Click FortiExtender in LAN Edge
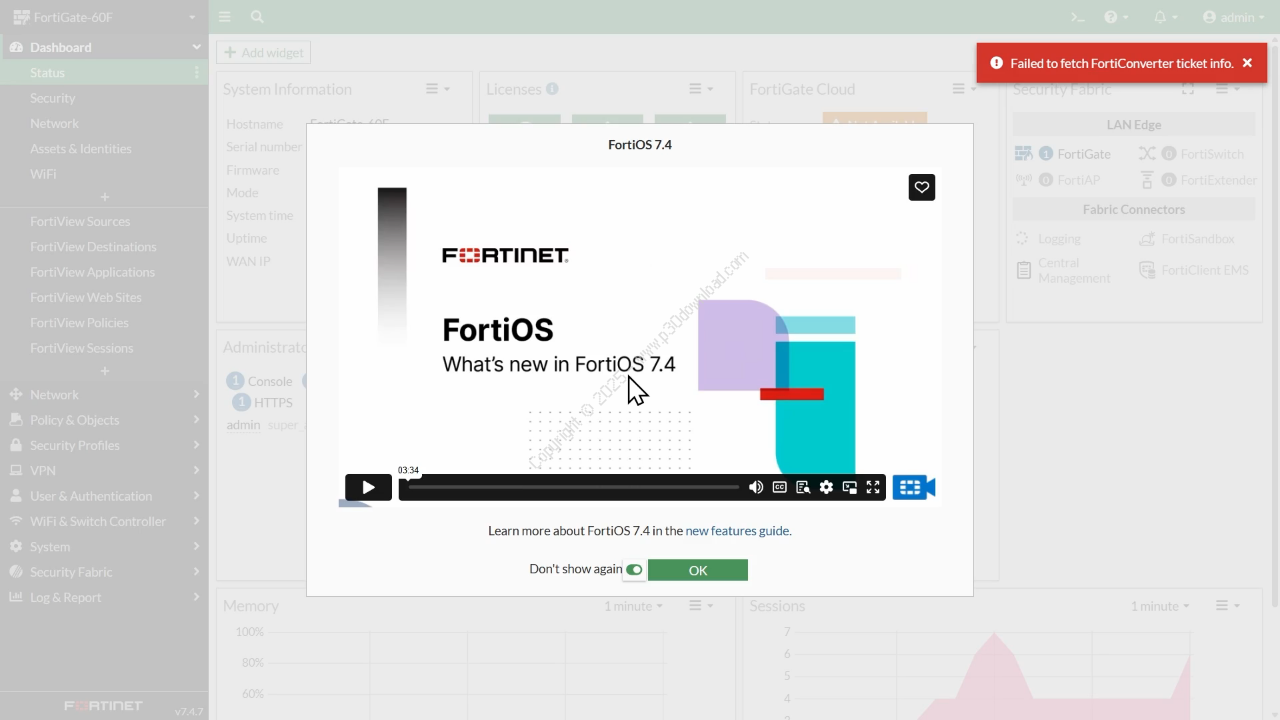This screenshot has height=720, width=1280. [1198, 180]
